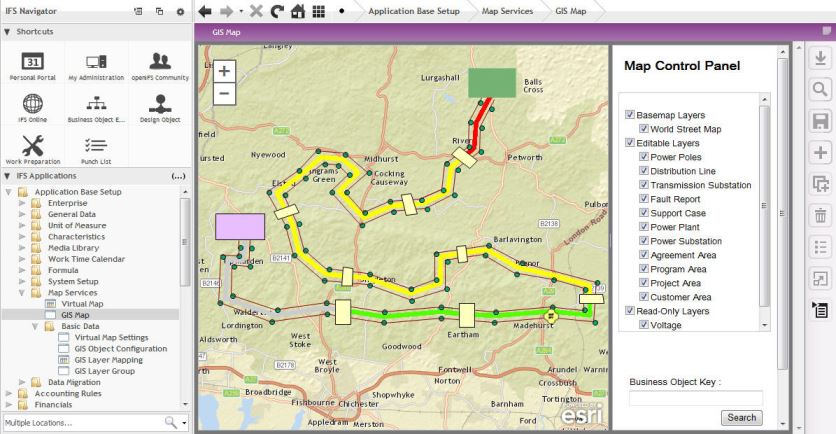Screen dimensions: 836x434
Task: Open GIS Layer Group
Action: (x=104, y=371)
